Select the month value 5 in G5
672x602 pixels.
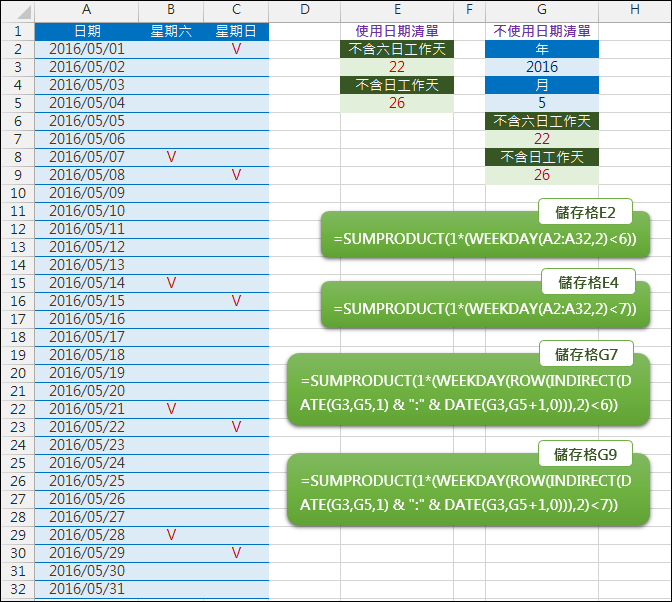pyautogui.click(x=542, y=103)
